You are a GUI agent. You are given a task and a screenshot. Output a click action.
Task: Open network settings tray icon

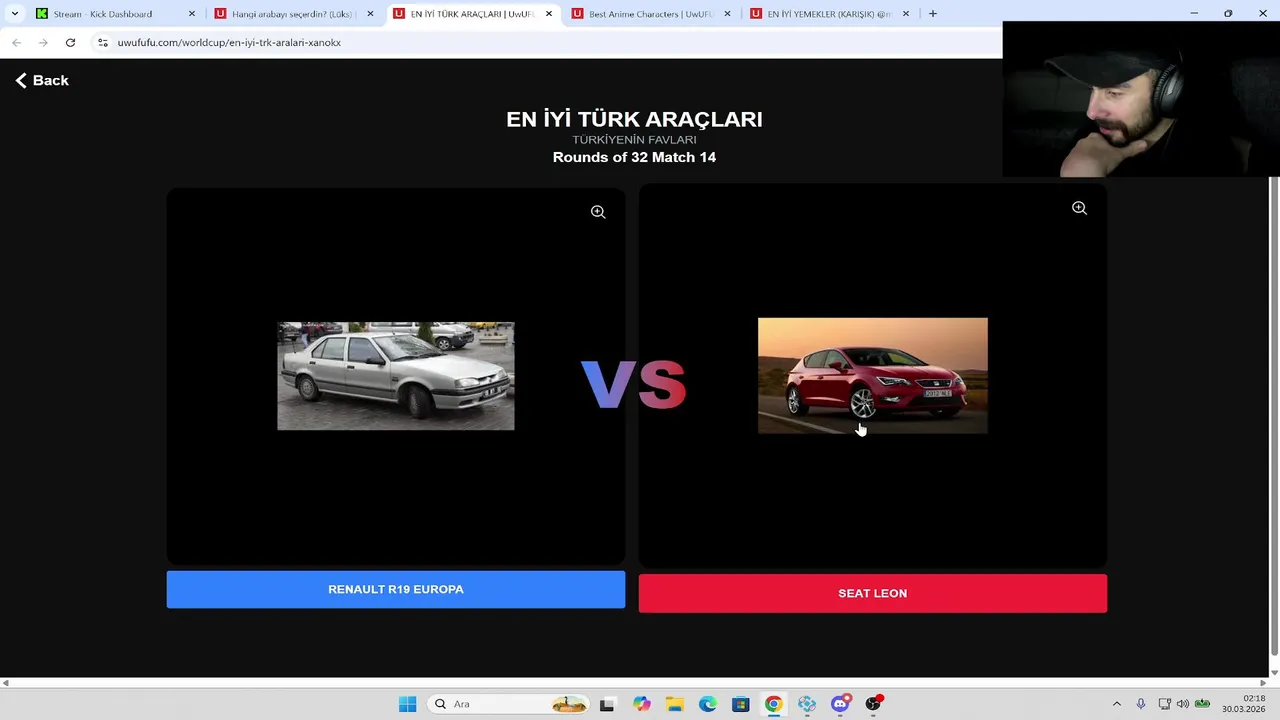pos(1164,704)
